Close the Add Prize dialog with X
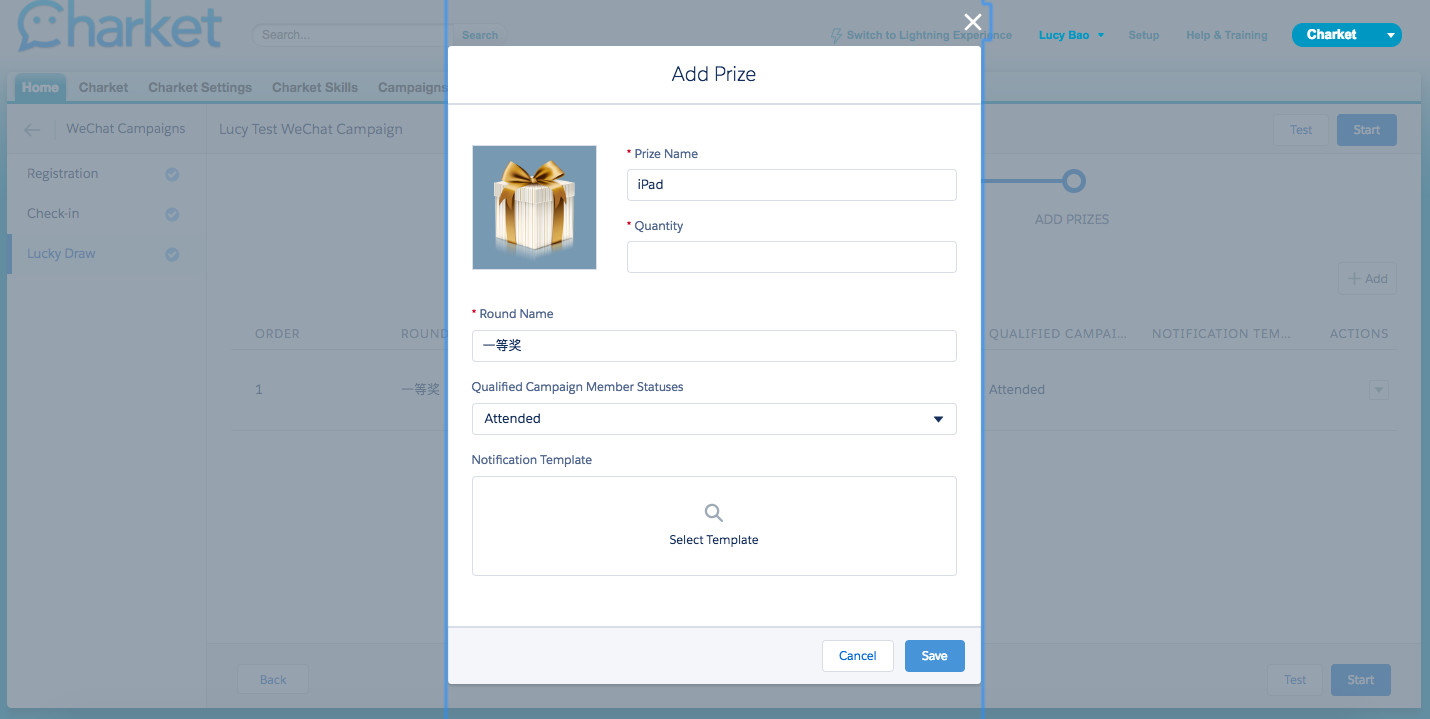 point(972,22)
